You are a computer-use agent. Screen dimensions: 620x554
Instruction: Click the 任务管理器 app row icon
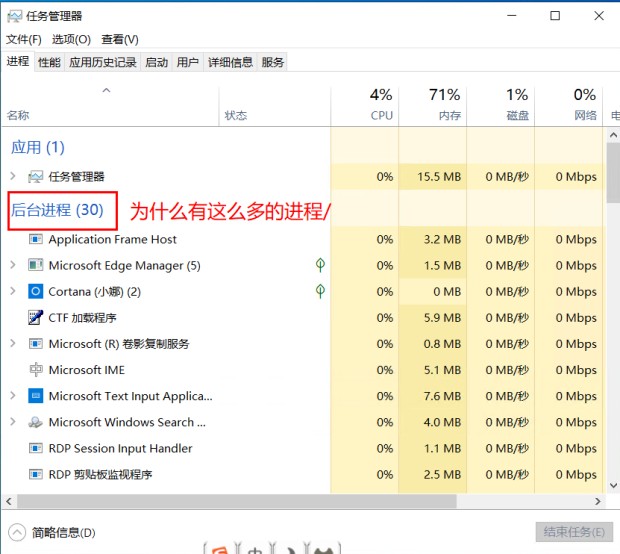35,177
